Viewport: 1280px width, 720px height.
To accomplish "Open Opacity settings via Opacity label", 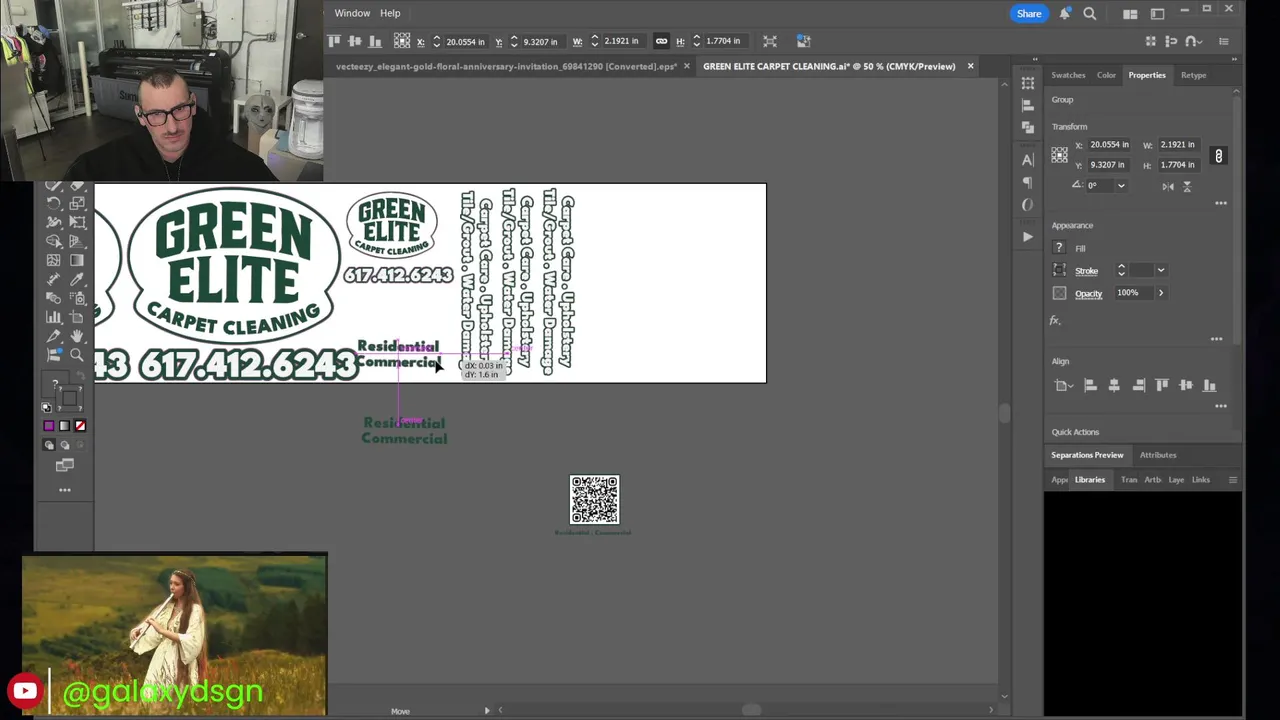I will coord(1088,294).
